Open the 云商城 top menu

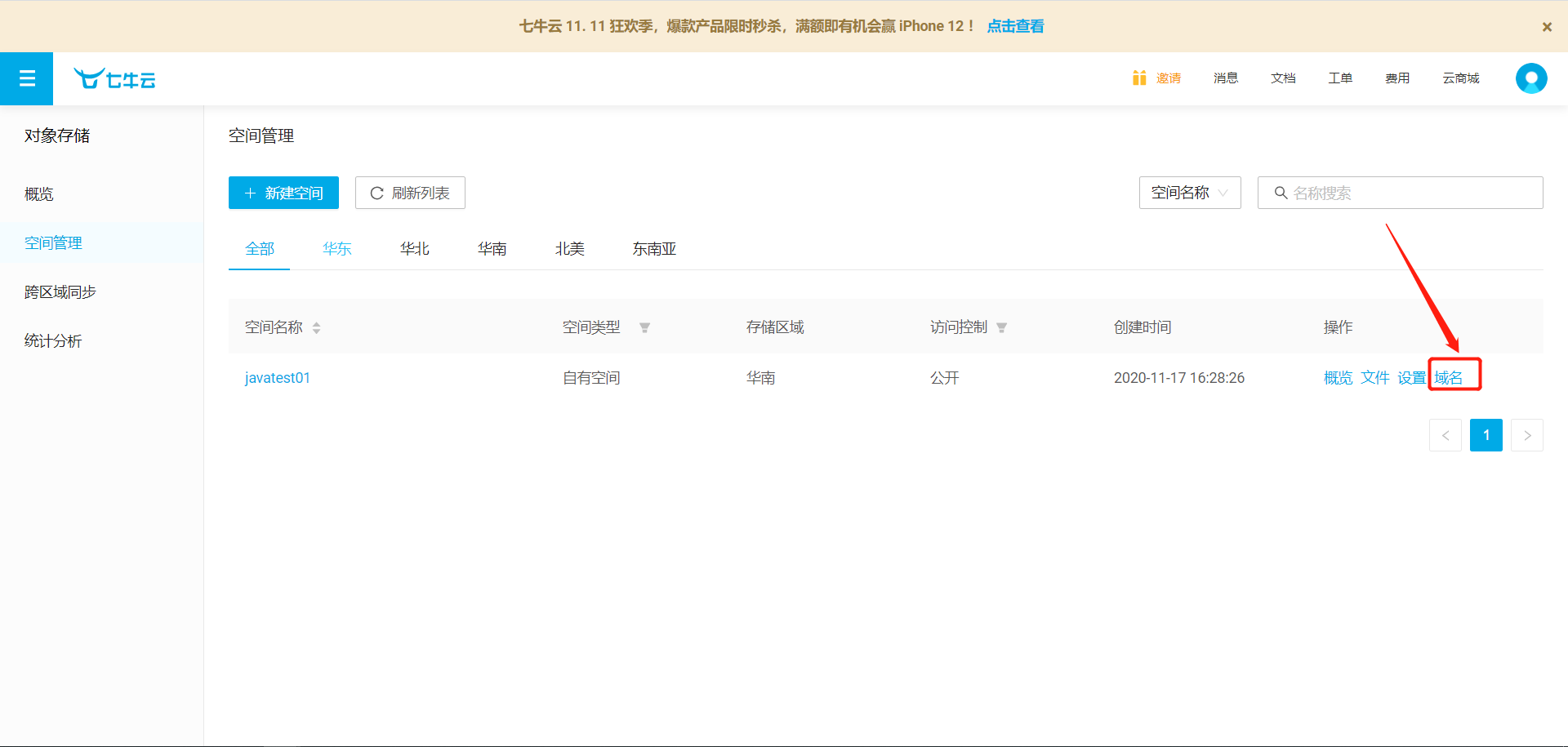(1461, 78)
